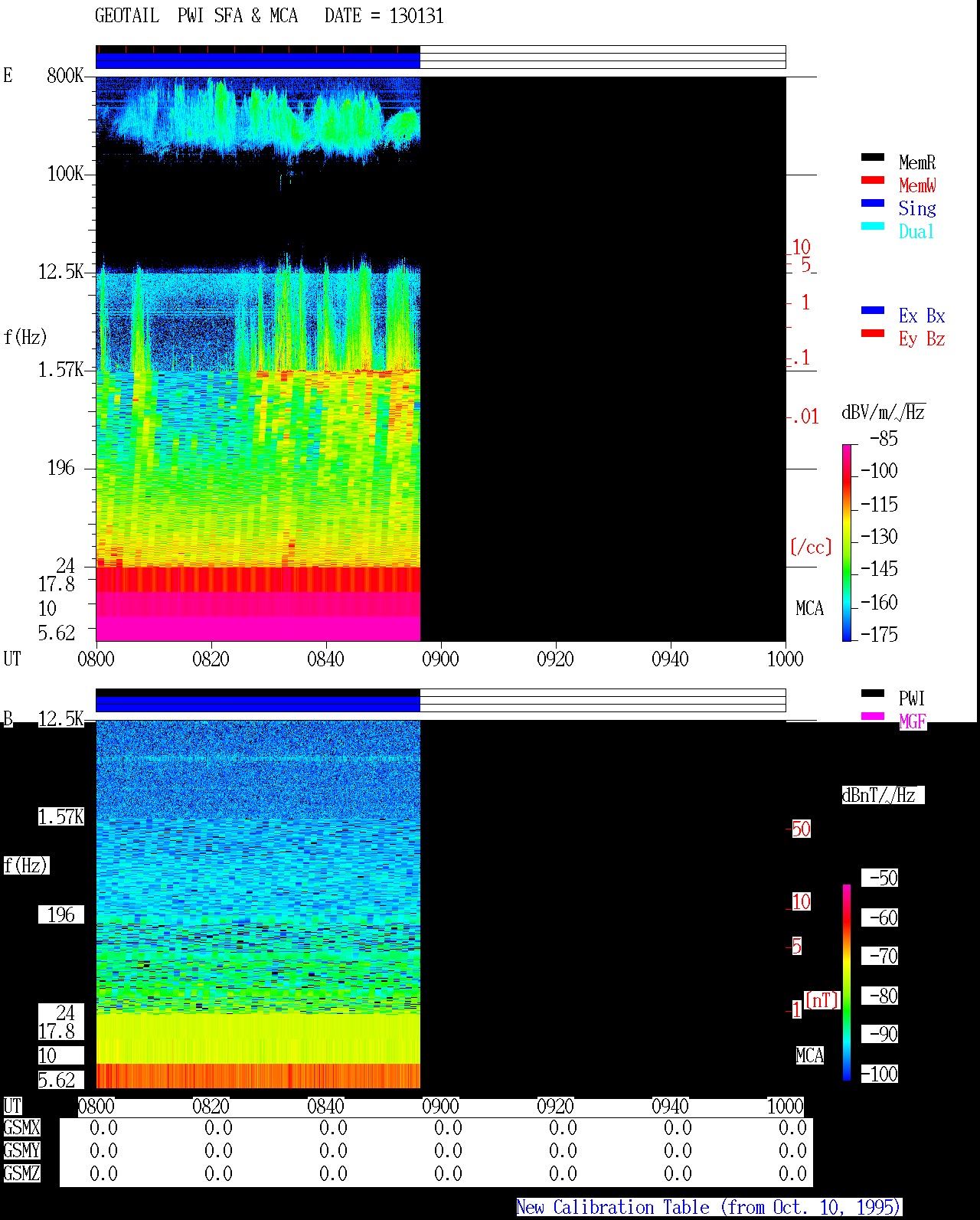Select the "MGF" legend label
Screen dimensions: 980x1220
point(913,721)
